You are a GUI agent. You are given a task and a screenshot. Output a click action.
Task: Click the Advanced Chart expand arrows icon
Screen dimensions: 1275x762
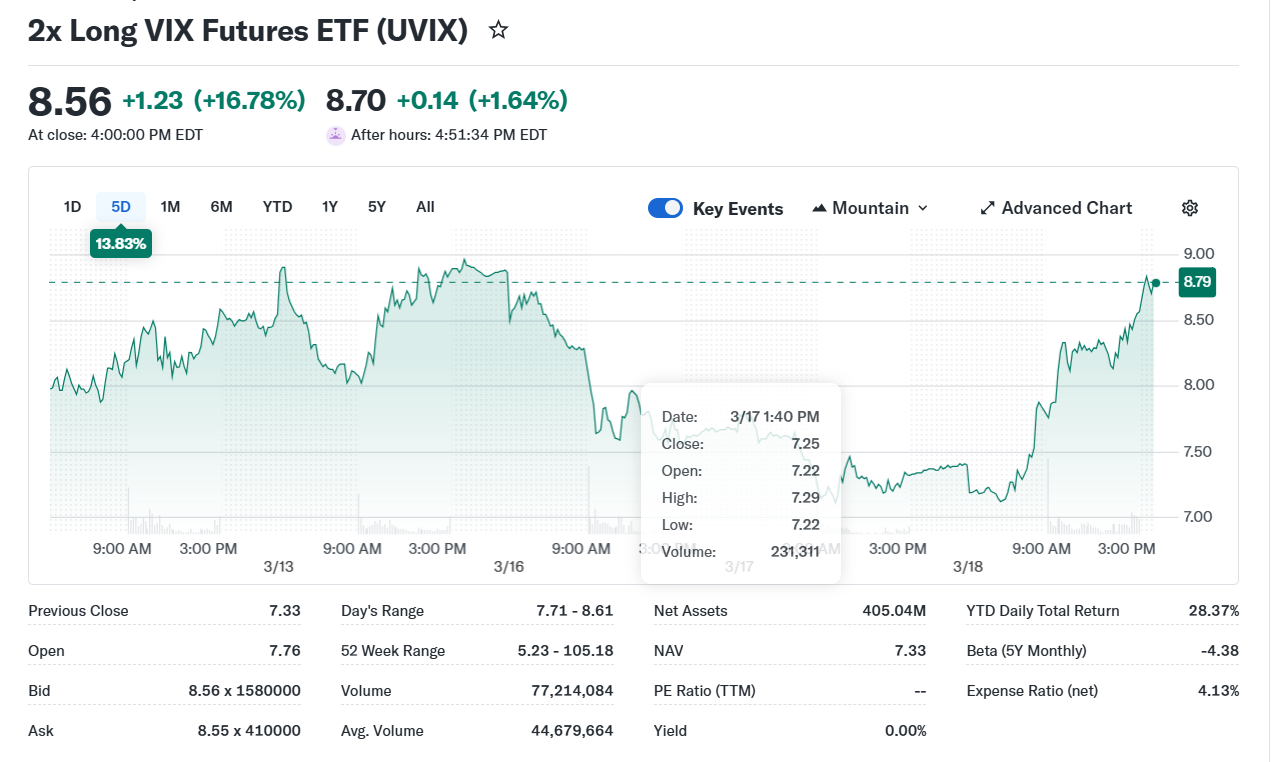pyautogui.click(x=987, y=208)
